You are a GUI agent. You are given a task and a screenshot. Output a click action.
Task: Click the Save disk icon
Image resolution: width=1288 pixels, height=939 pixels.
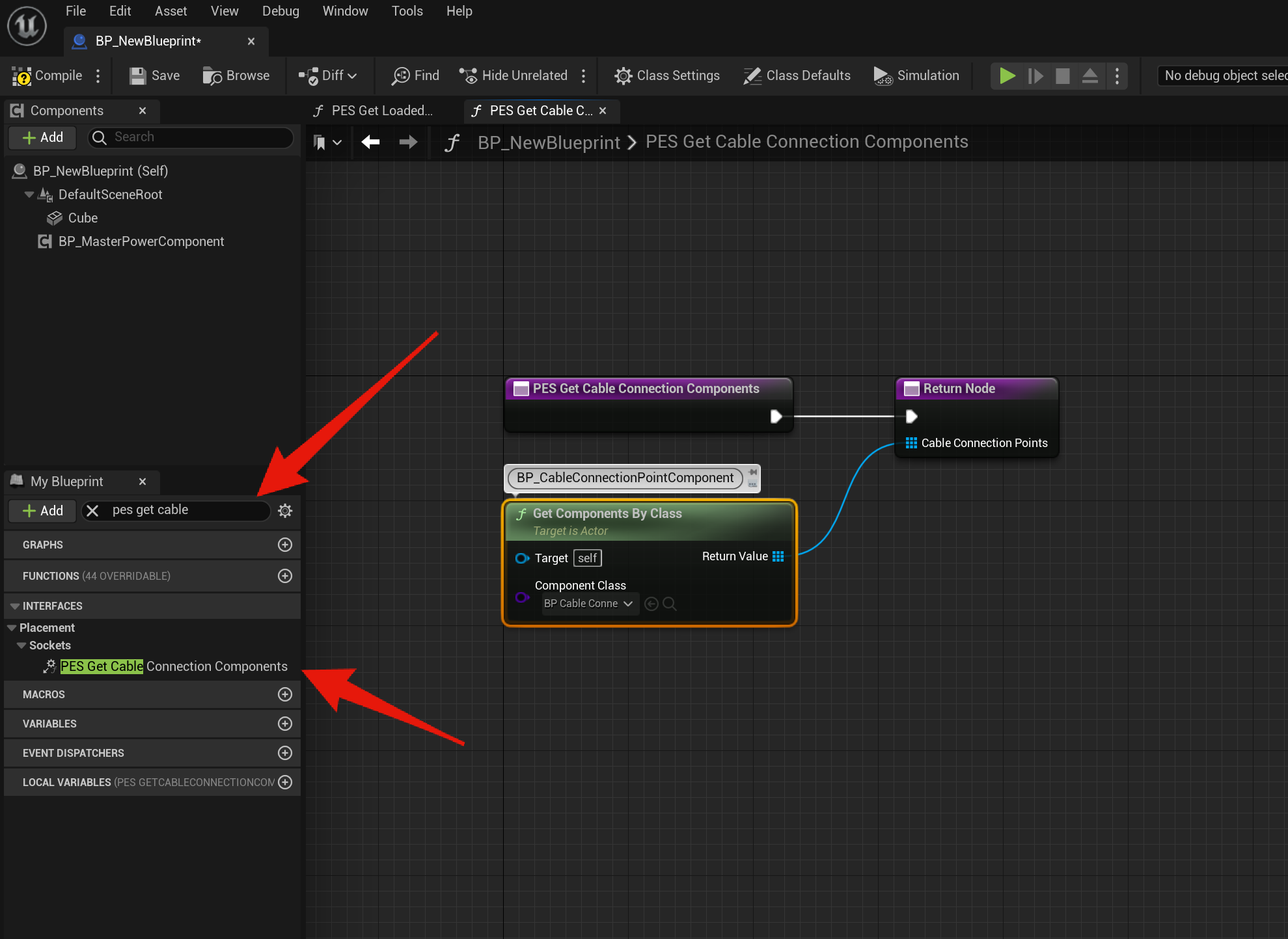click(x=137, y=76)
